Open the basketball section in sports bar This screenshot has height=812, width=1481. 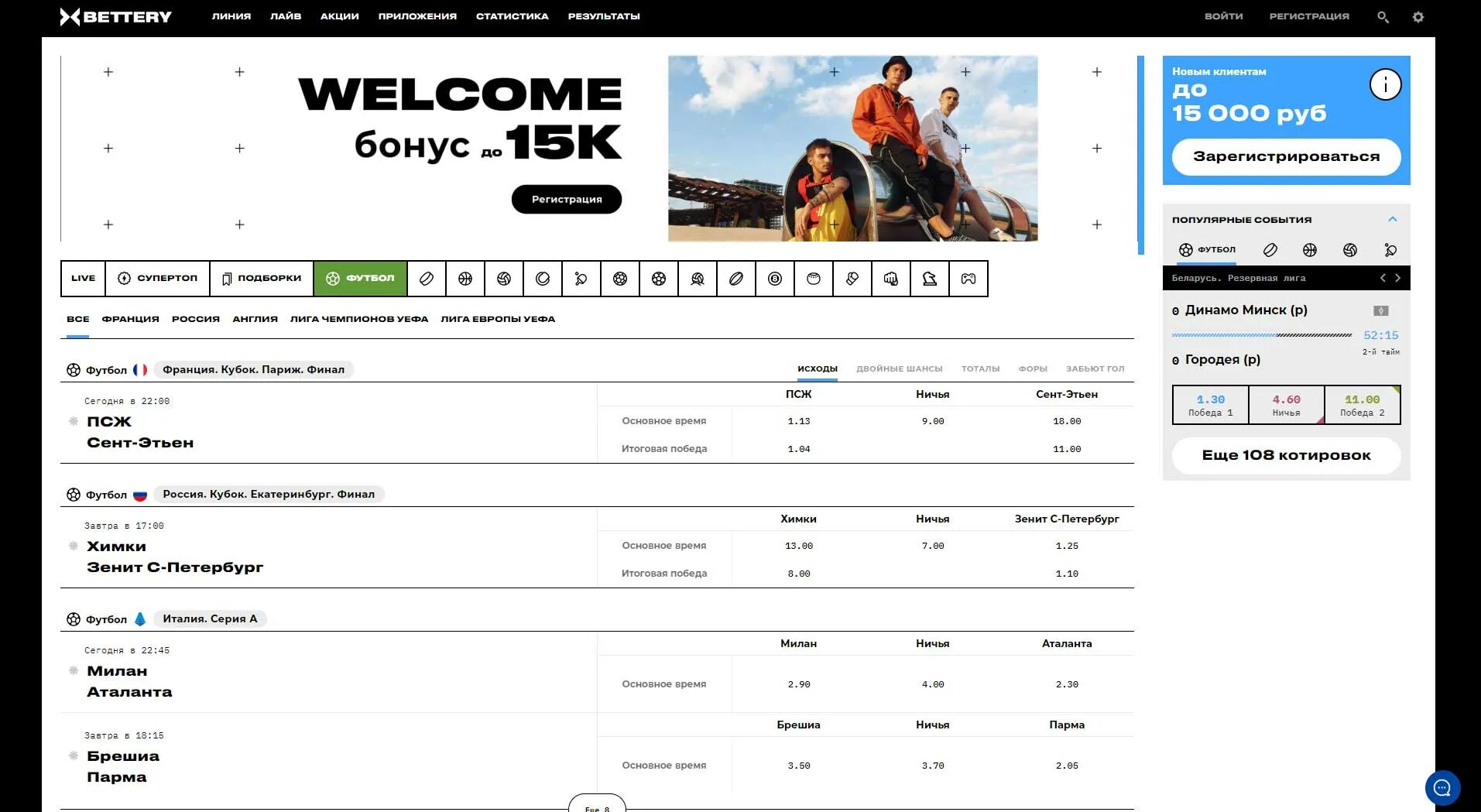click(x=465, y=279)
